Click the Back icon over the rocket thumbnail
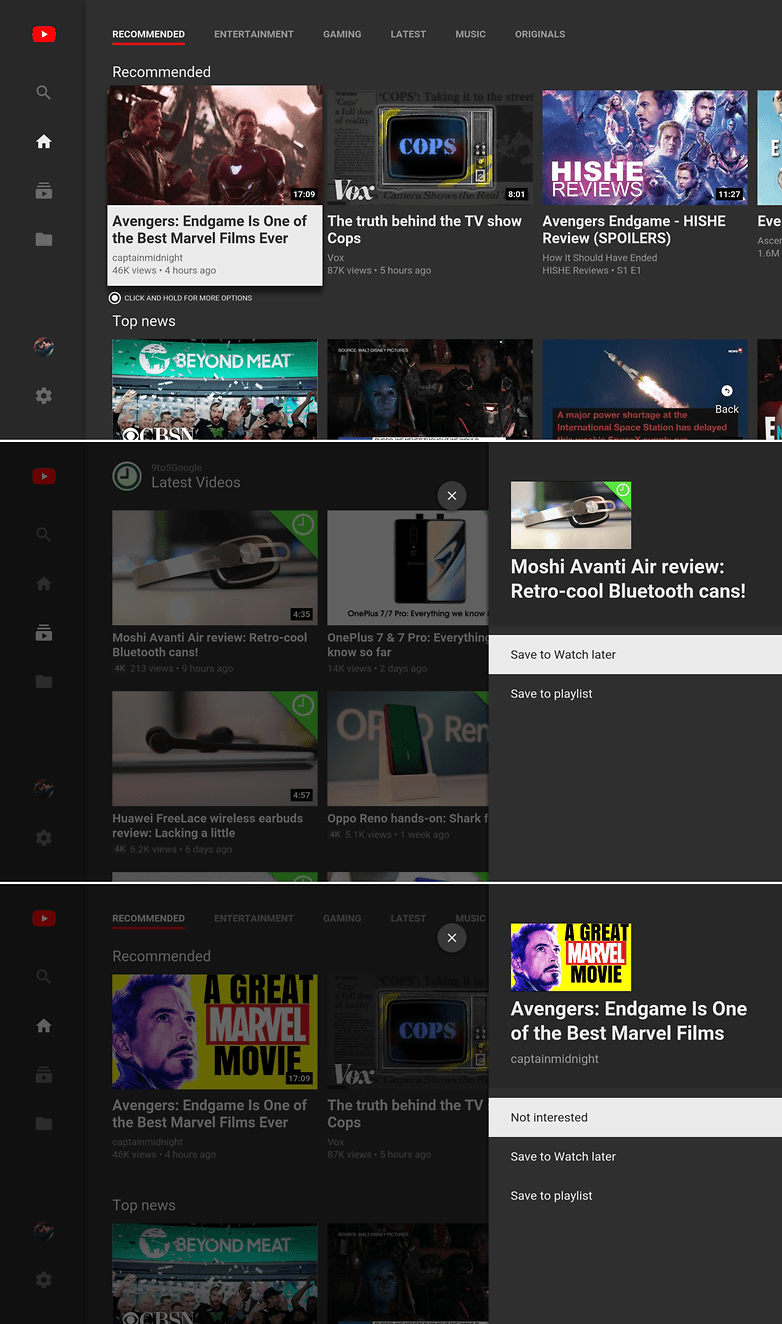The width and height of the screenshot is (782, 1324). click(727, 391)
